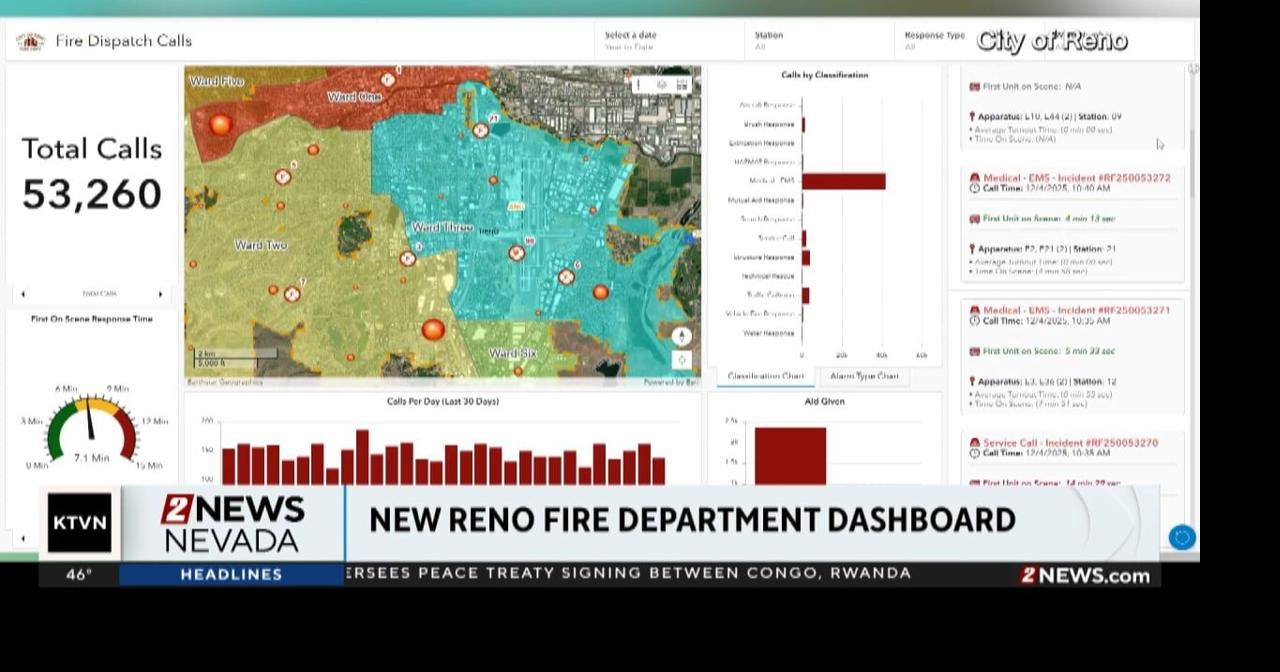Click Apparatus E3, E36 station 12 text
Image resolution: width=1280 pixels, height=672 pixels.
(x=1047, y=382)
